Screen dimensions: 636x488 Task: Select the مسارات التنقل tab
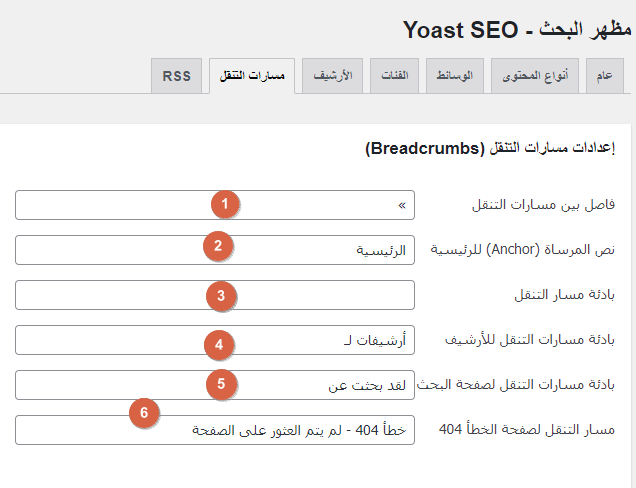(x=252, y=76)
